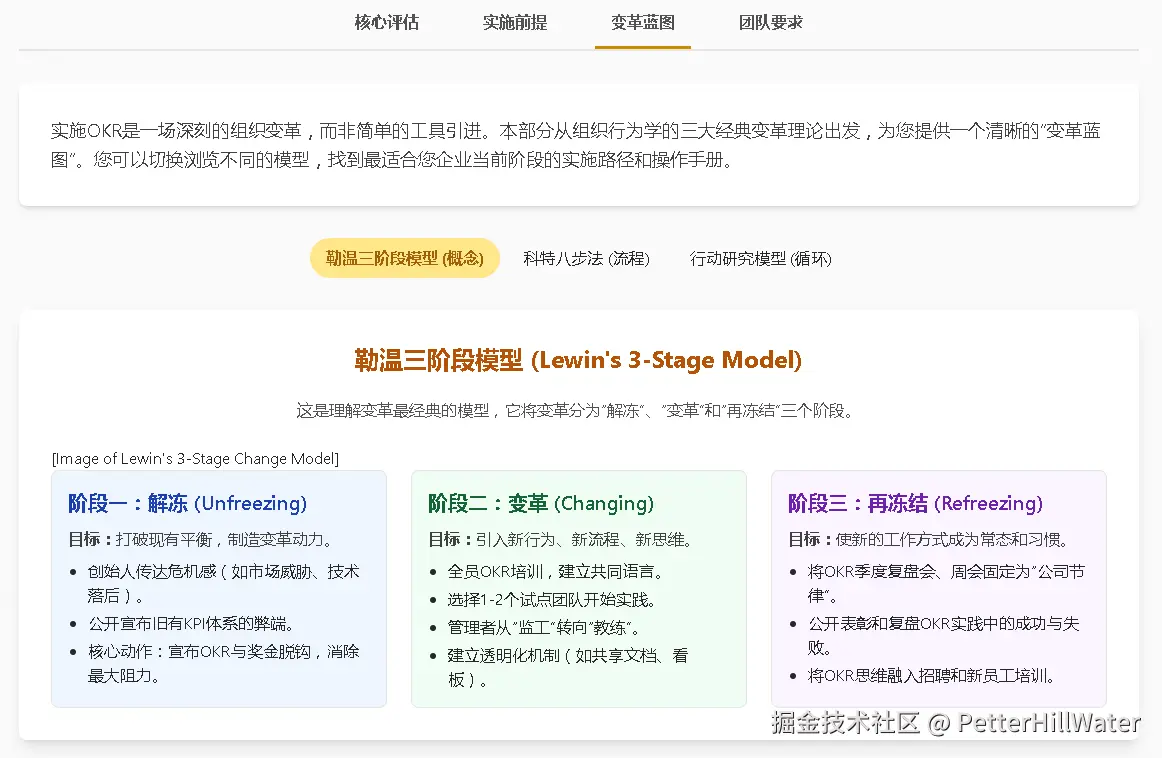Open the 核心评估 tab

pyautogui.click(x=387, y=22)
